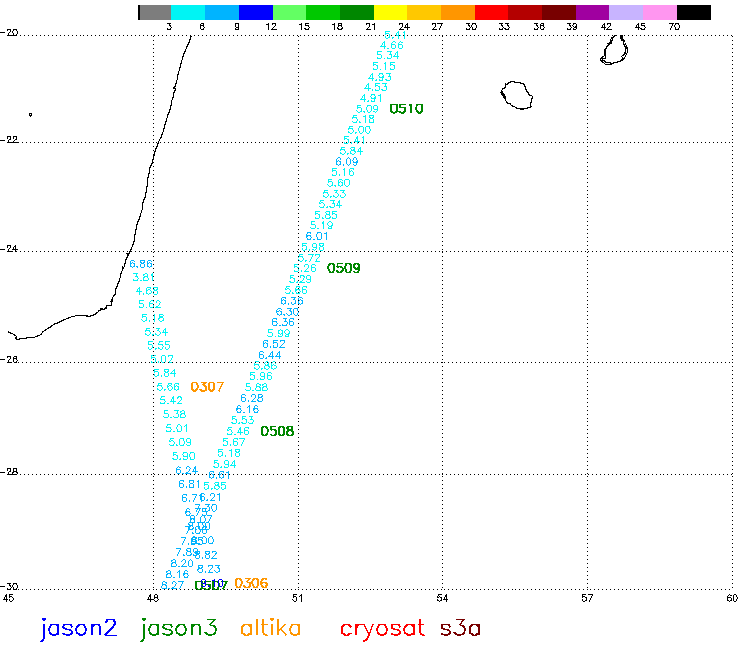Click the 6.52 value on the track
The width and height of the screenshot is (740, 650).
274,344
